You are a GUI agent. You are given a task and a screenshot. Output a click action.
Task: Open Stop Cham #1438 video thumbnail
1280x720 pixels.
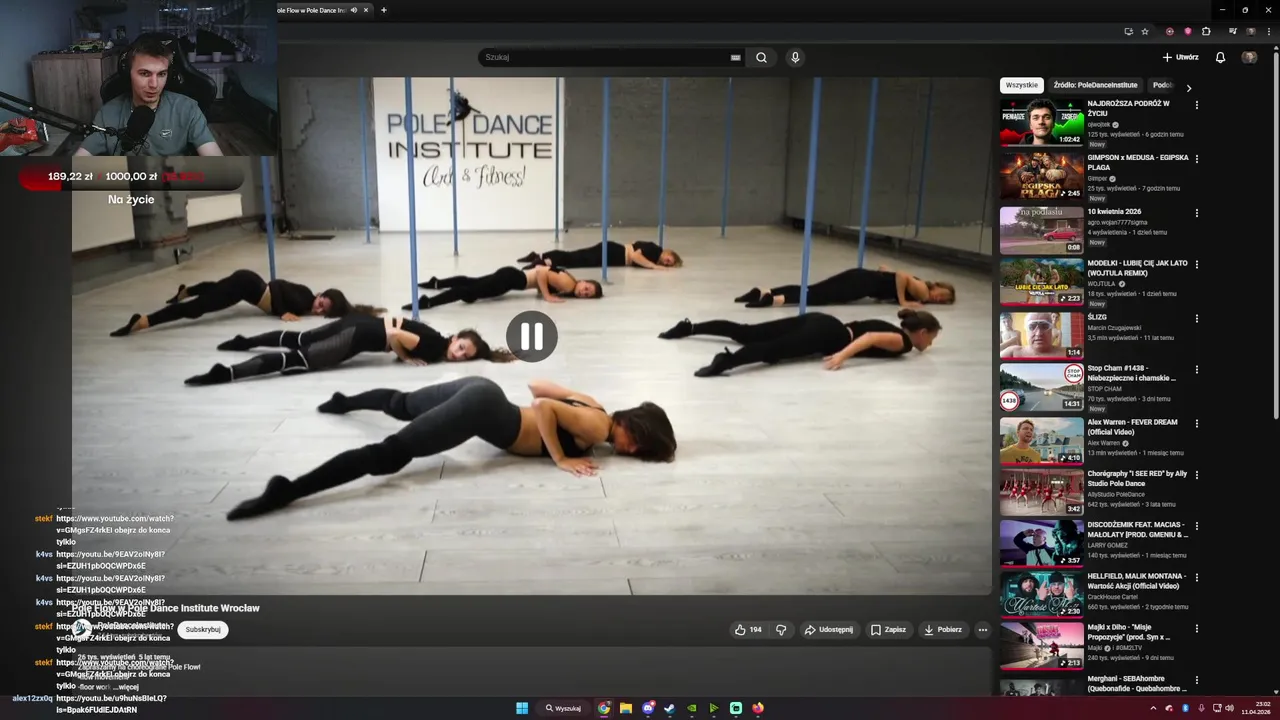(x=1041, y=388)
